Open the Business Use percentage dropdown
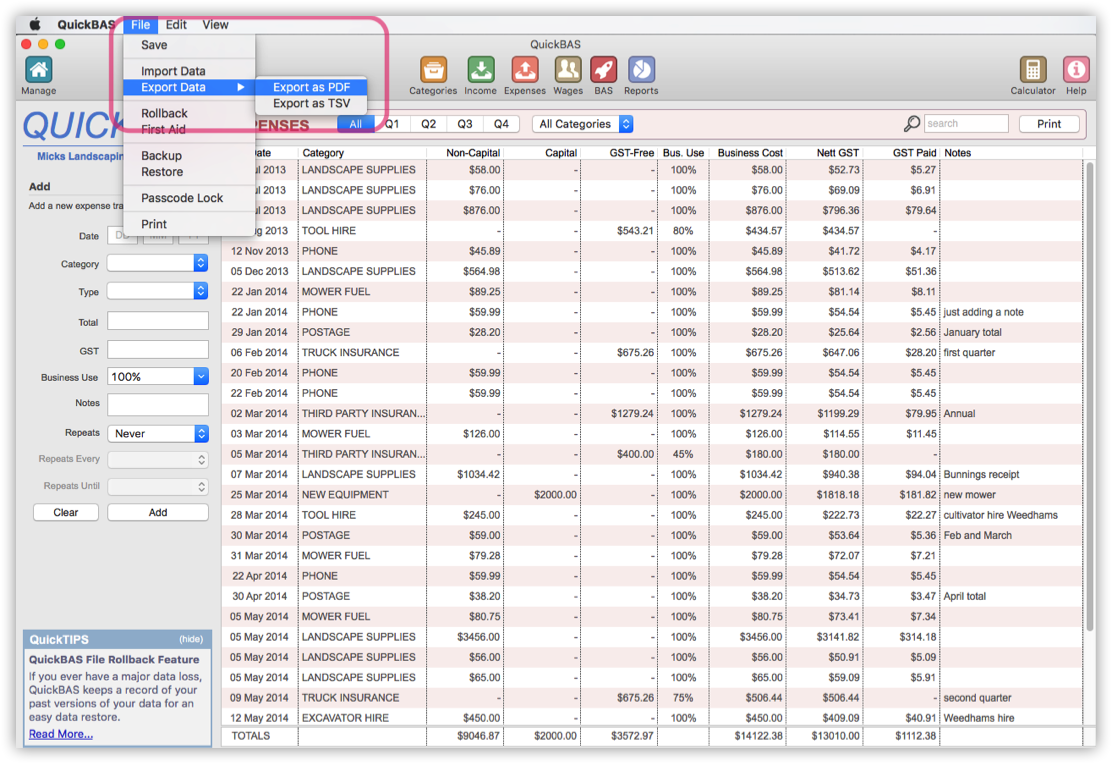Image resolution: width=1112 pixels, height=764 pixels. (156, 375)
